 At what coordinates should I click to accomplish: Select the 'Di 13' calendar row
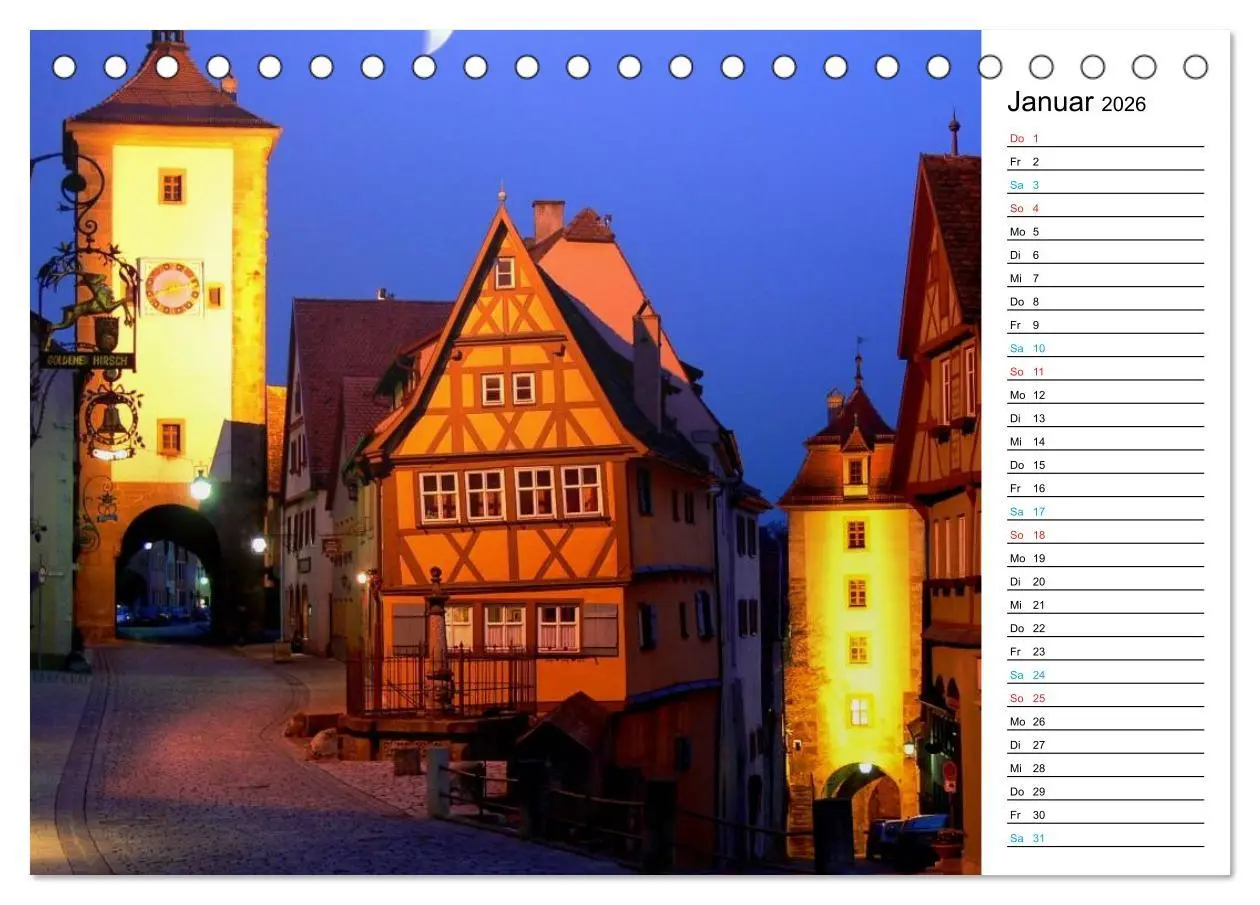click(1105, 418)
